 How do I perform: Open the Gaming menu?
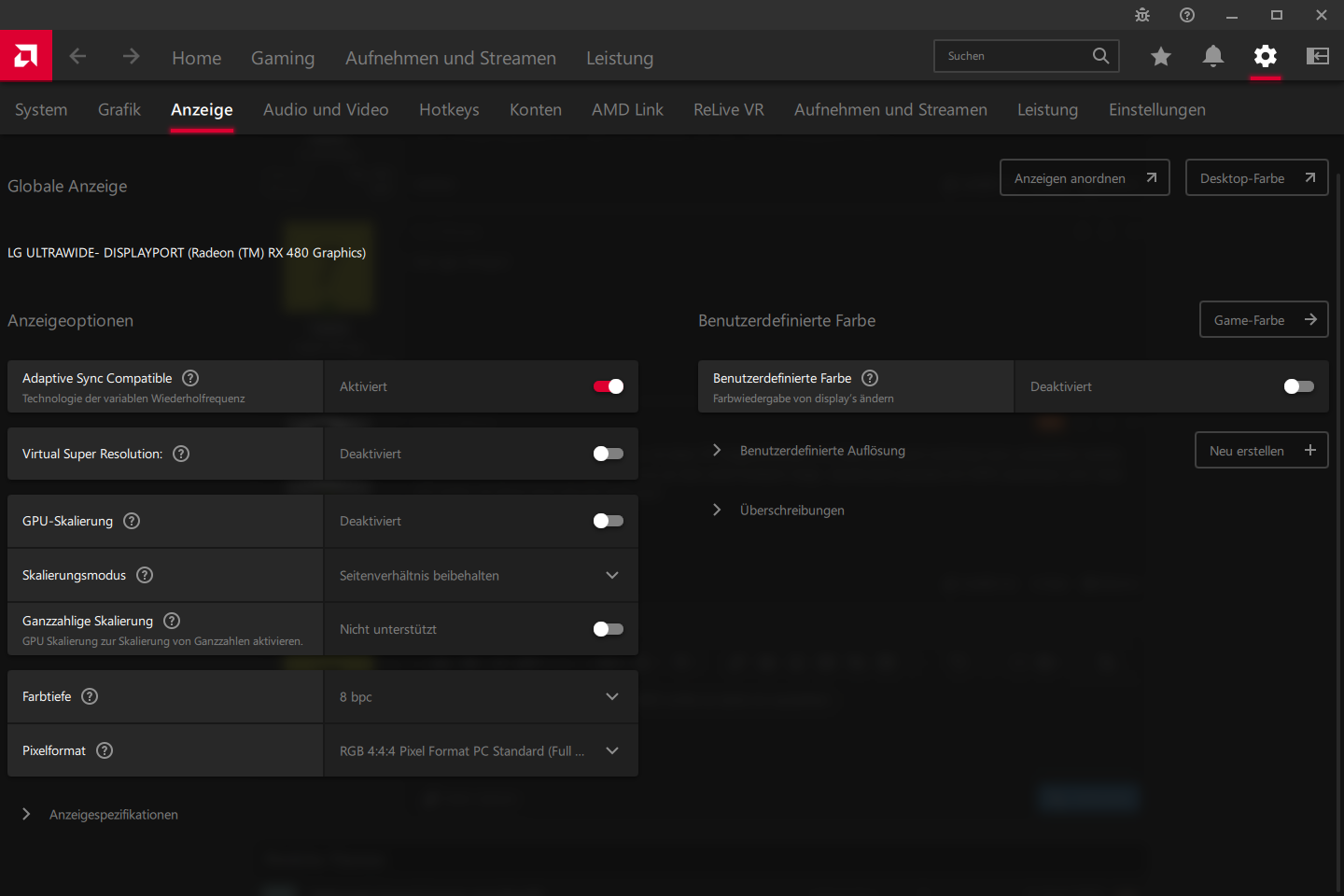[283, 58]
